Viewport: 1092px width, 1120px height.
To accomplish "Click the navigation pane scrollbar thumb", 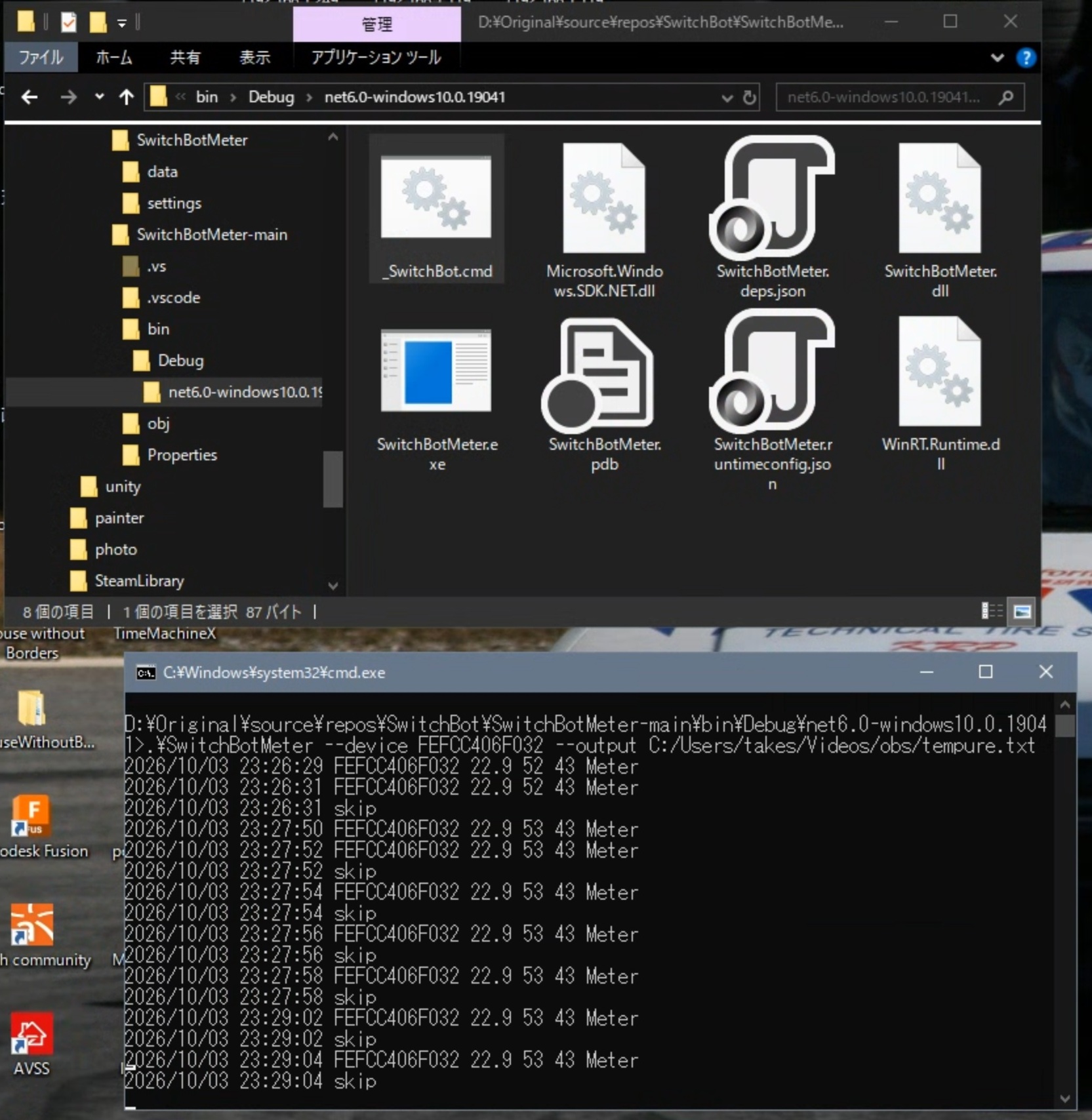I will pyautogui.click(x=333, y=479).
